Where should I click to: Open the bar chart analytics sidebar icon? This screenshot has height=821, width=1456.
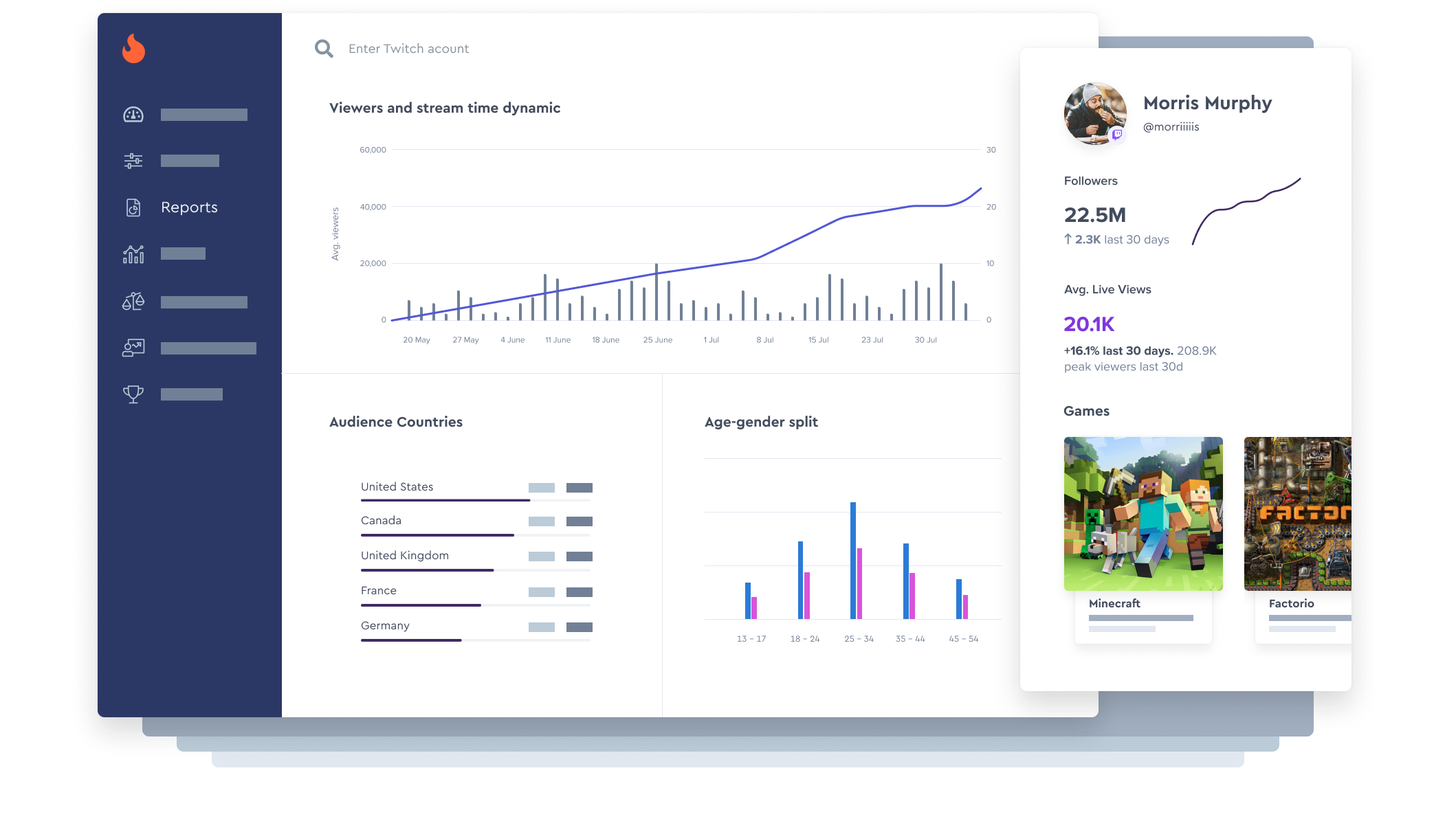(x=133, y=254)
